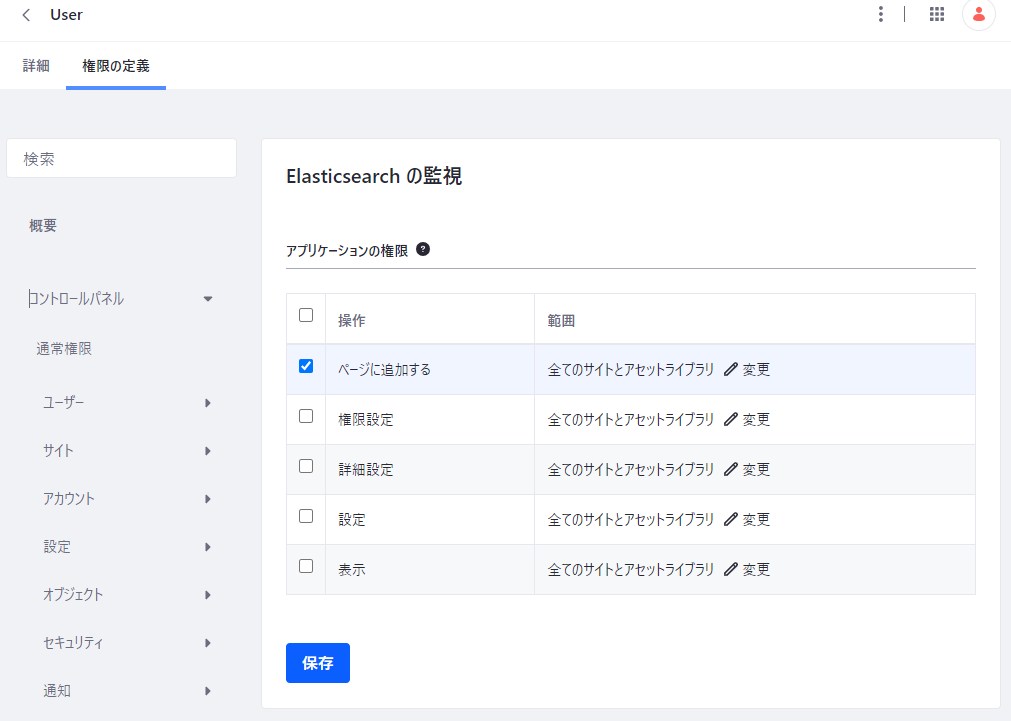This screenshot has height=721, width=1011.
Task: Click the 詳細設定 action label
Action: pyautogui.click(x=366, y=469)
